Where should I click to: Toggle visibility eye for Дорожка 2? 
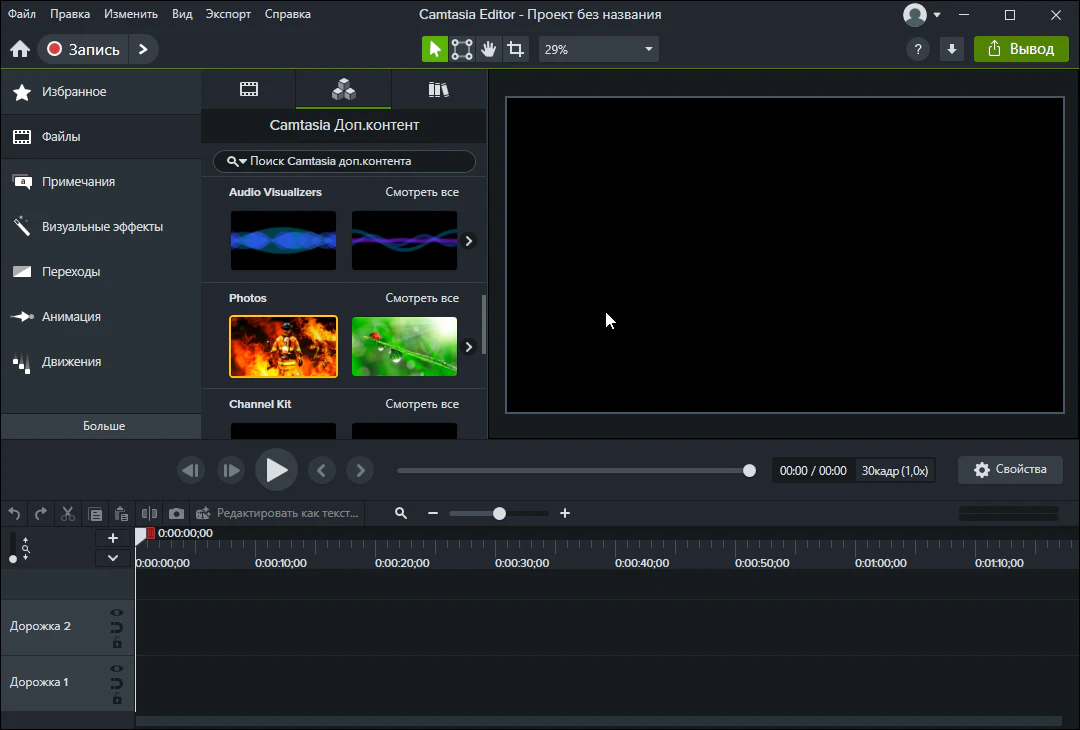coord(117,612)
